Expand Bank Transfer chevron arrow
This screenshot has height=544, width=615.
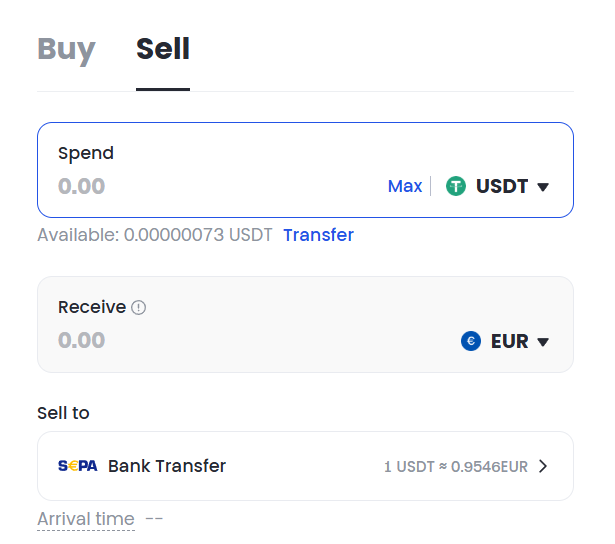543,466
